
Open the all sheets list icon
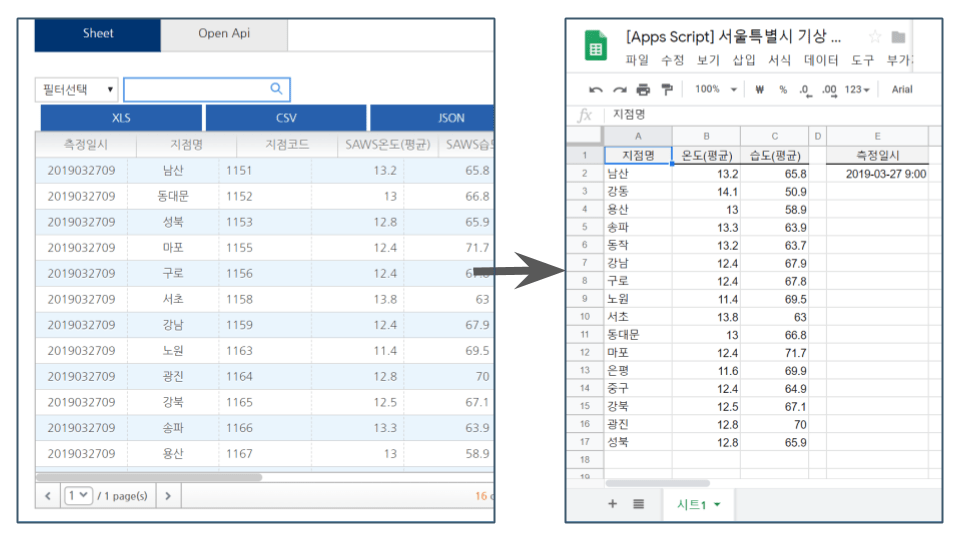pos(638,504)
